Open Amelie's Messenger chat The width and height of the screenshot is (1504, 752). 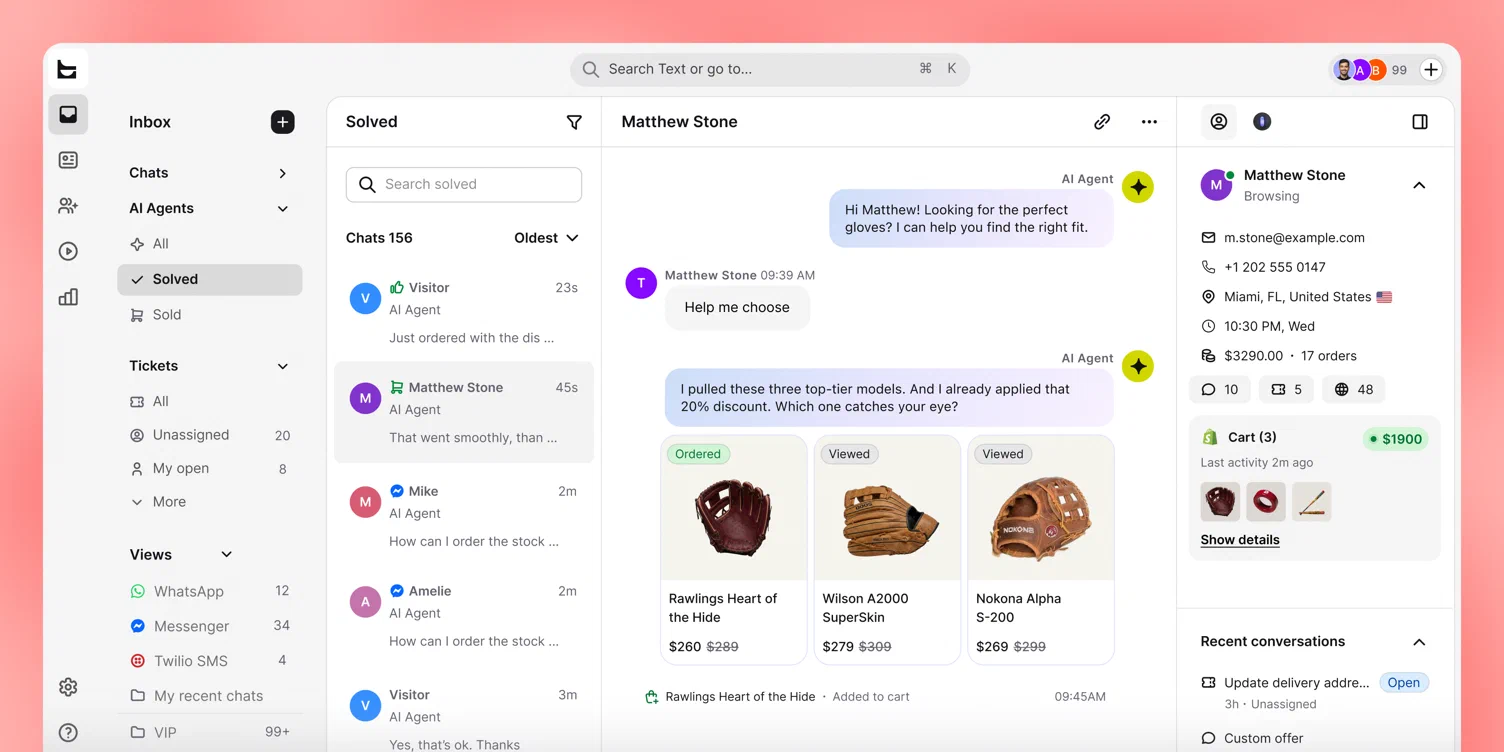click(x=464, y=616)
